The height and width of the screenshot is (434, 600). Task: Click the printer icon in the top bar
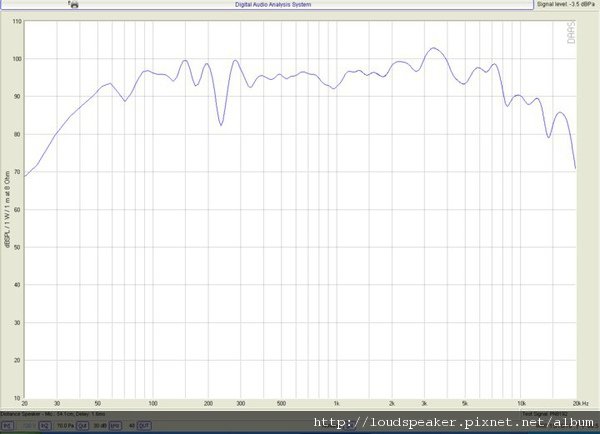pyautogui.click(x=74, y=4)
